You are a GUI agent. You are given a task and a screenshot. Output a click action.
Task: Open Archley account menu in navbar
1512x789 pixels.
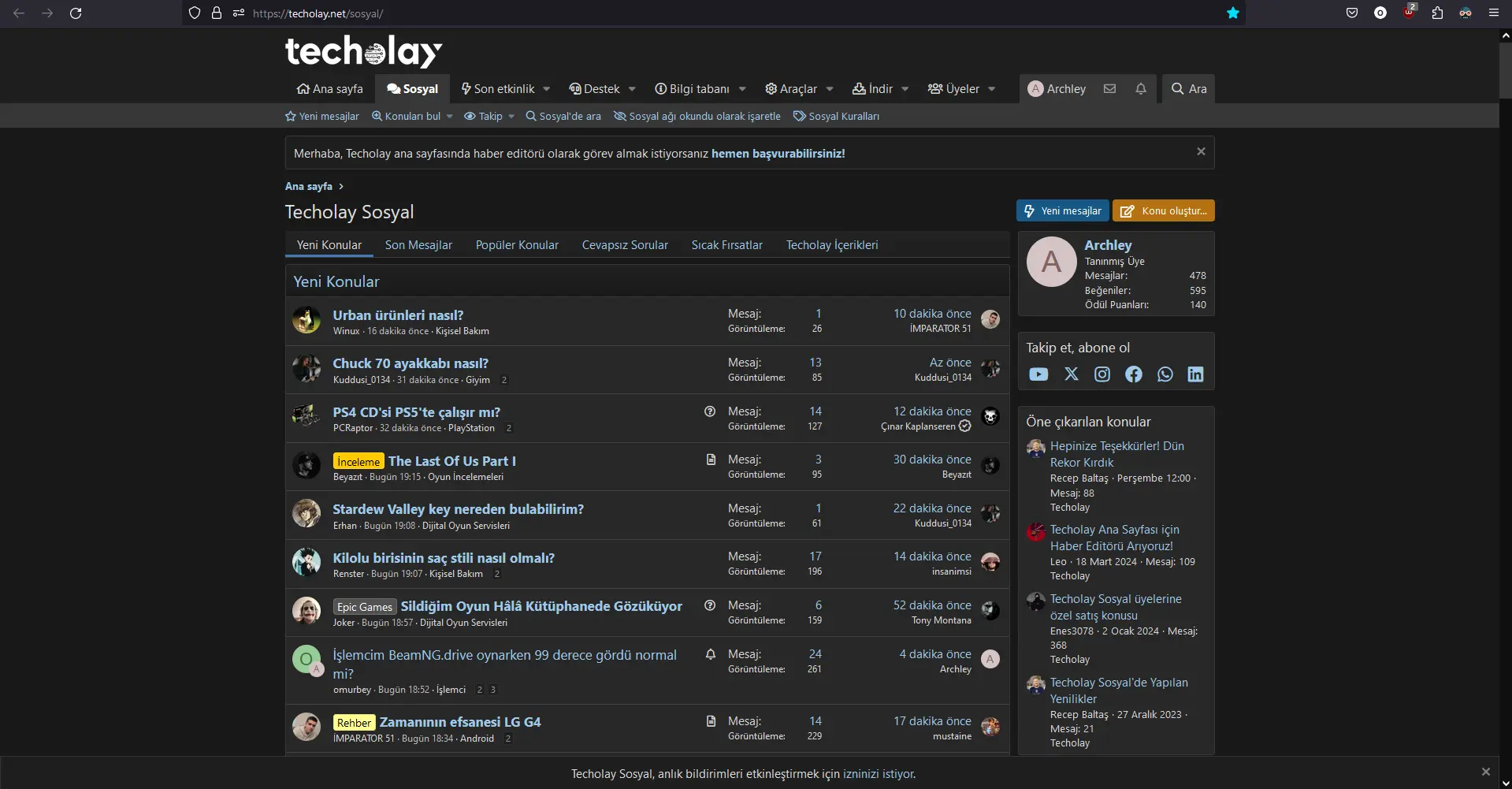click(1057, 89)
